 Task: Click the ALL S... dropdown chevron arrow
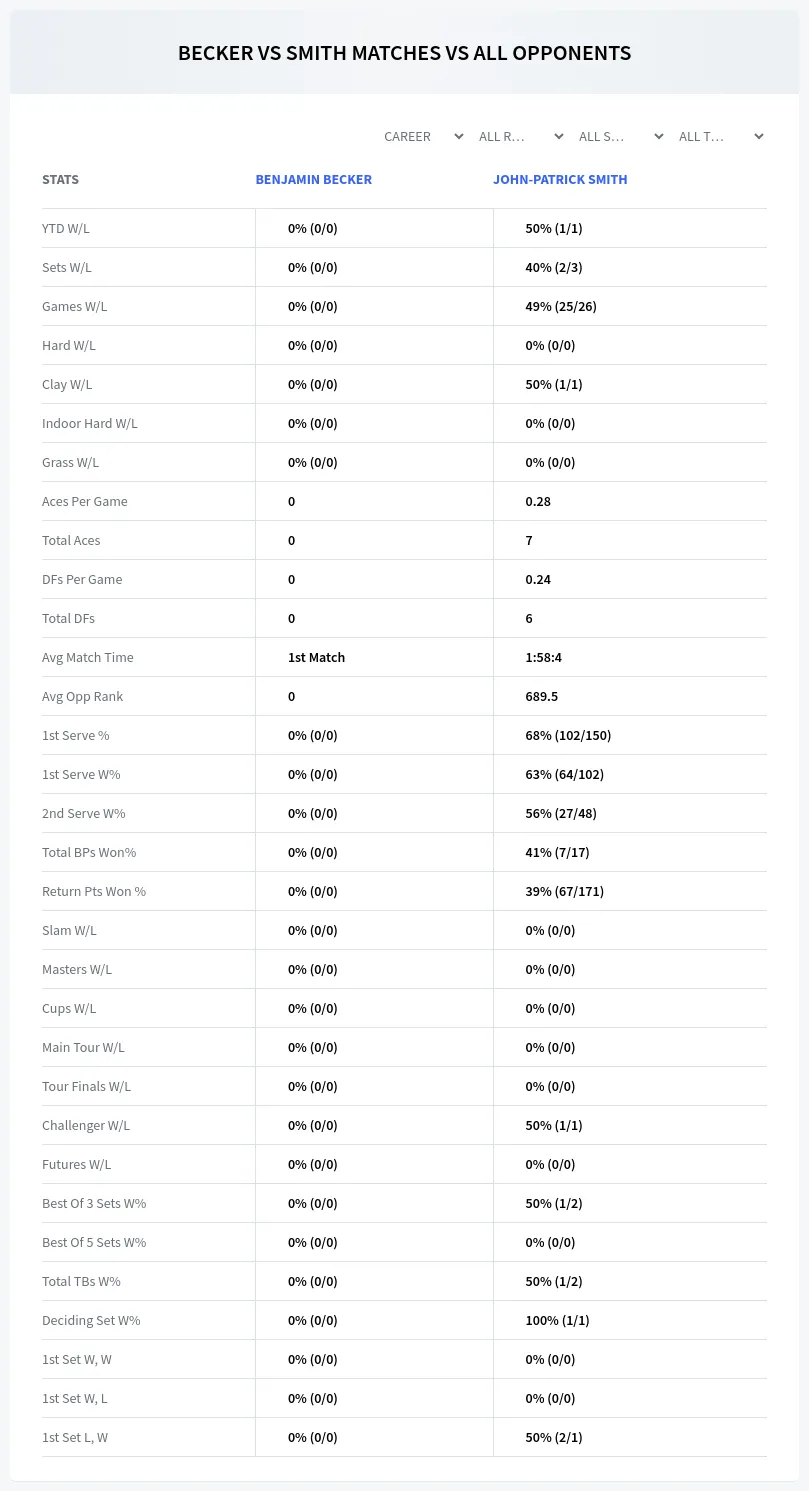659,136
